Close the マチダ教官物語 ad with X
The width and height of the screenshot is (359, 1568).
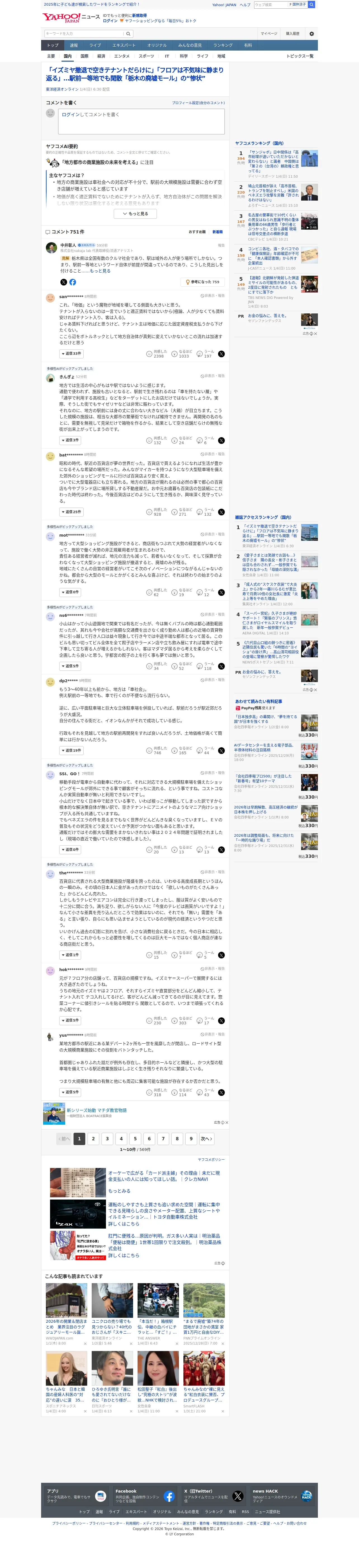click(x=227, y=1122)
